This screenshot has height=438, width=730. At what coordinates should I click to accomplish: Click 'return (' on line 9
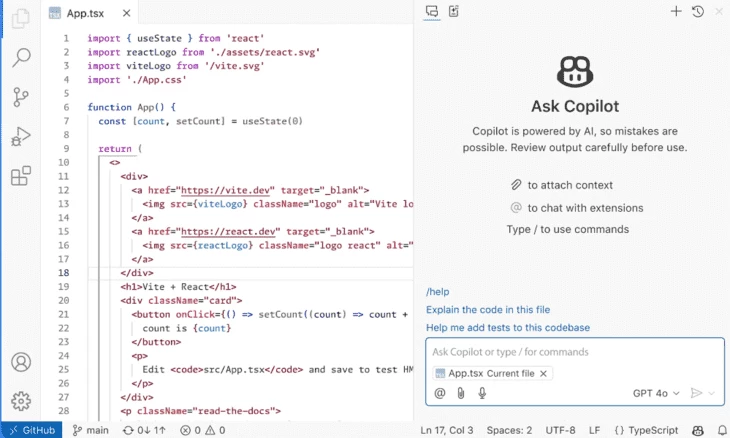click(120, 148)
